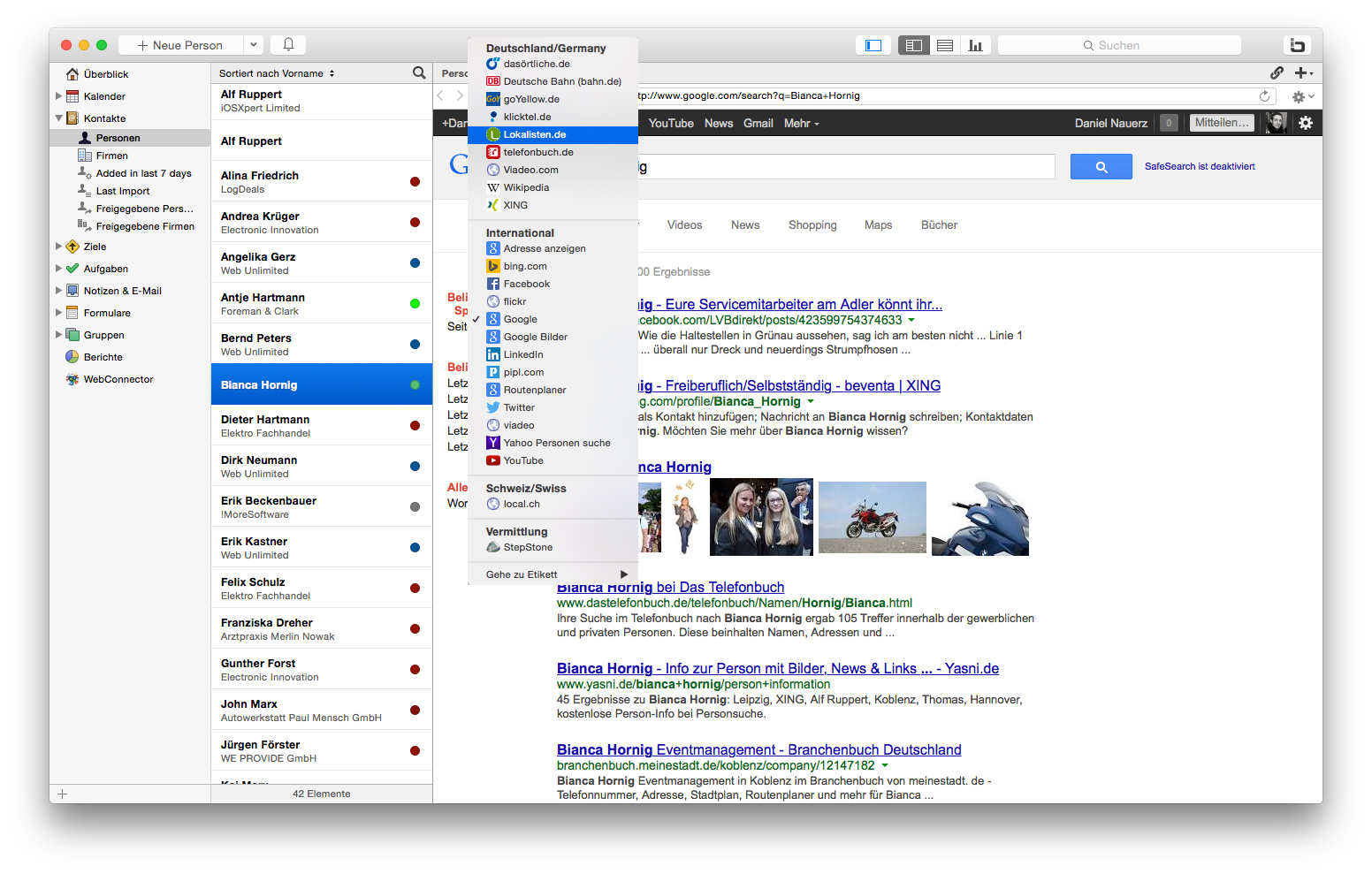
Task: Reload the web page with refresh icon
Action: 1264,95
